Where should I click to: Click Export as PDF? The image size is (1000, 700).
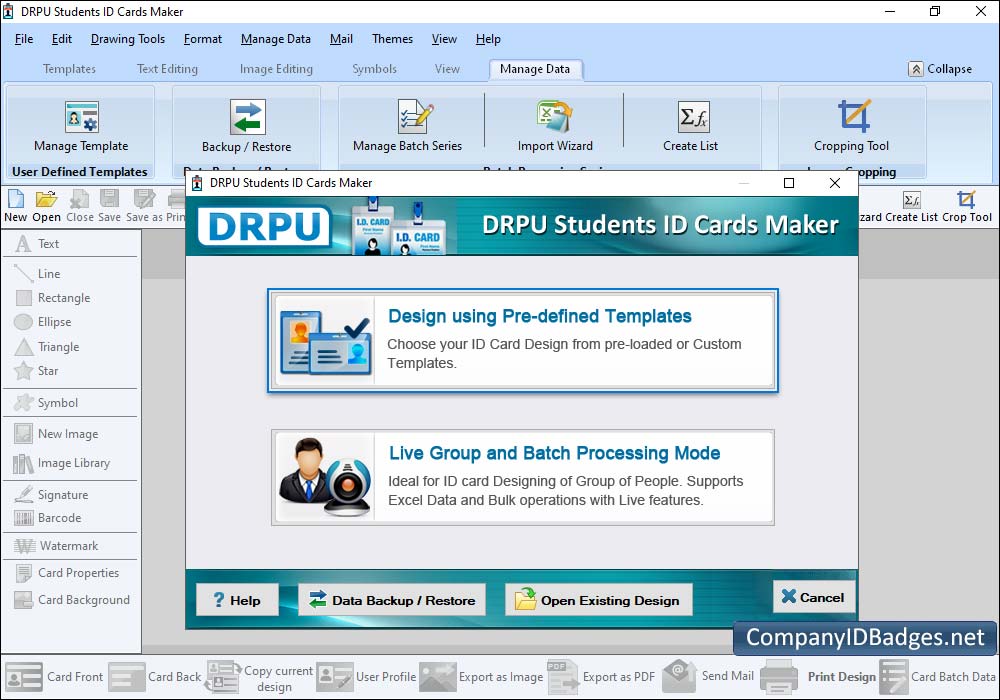pos(601,676)
